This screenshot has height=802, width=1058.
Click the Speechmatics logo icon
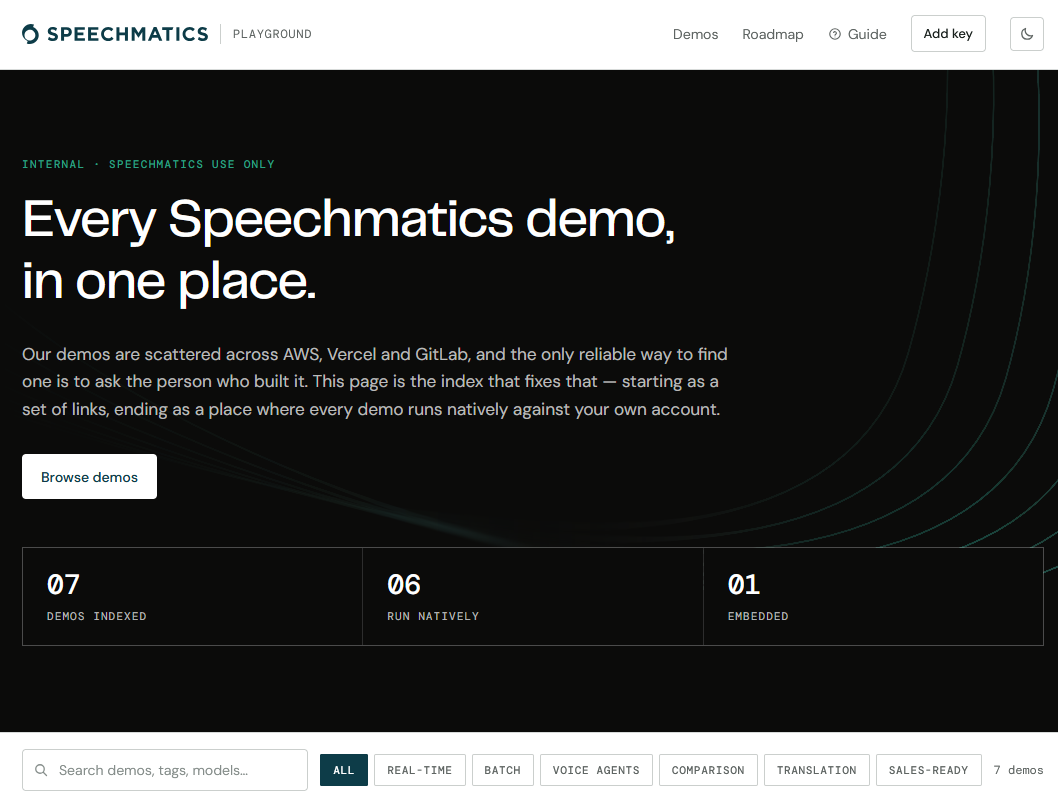(30, 34)
